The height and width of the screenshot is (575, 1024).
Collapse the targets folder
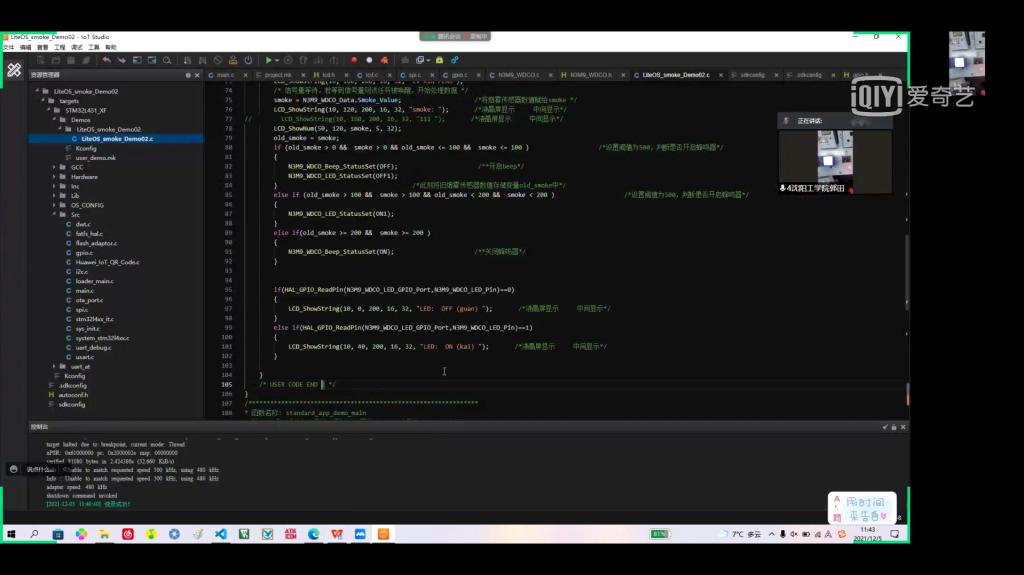(x=43, y=101)
